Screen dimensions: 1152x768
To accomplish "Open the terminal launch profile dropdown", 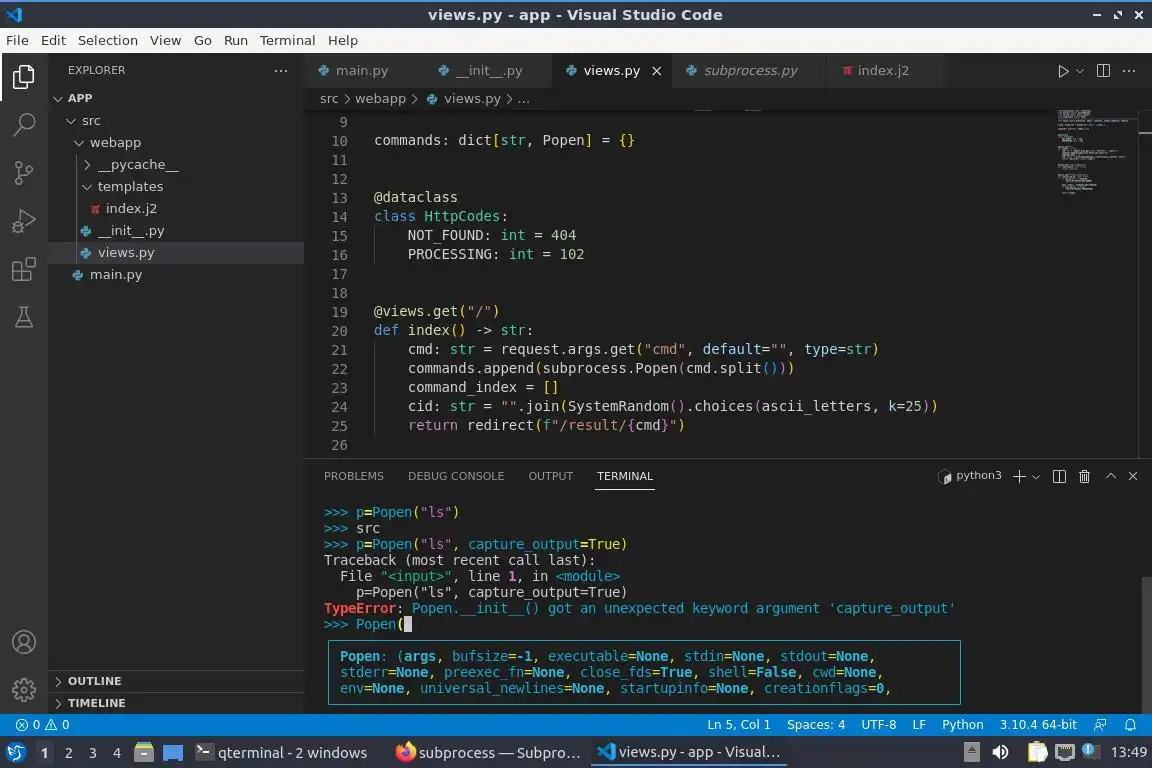I will 1036,477.
